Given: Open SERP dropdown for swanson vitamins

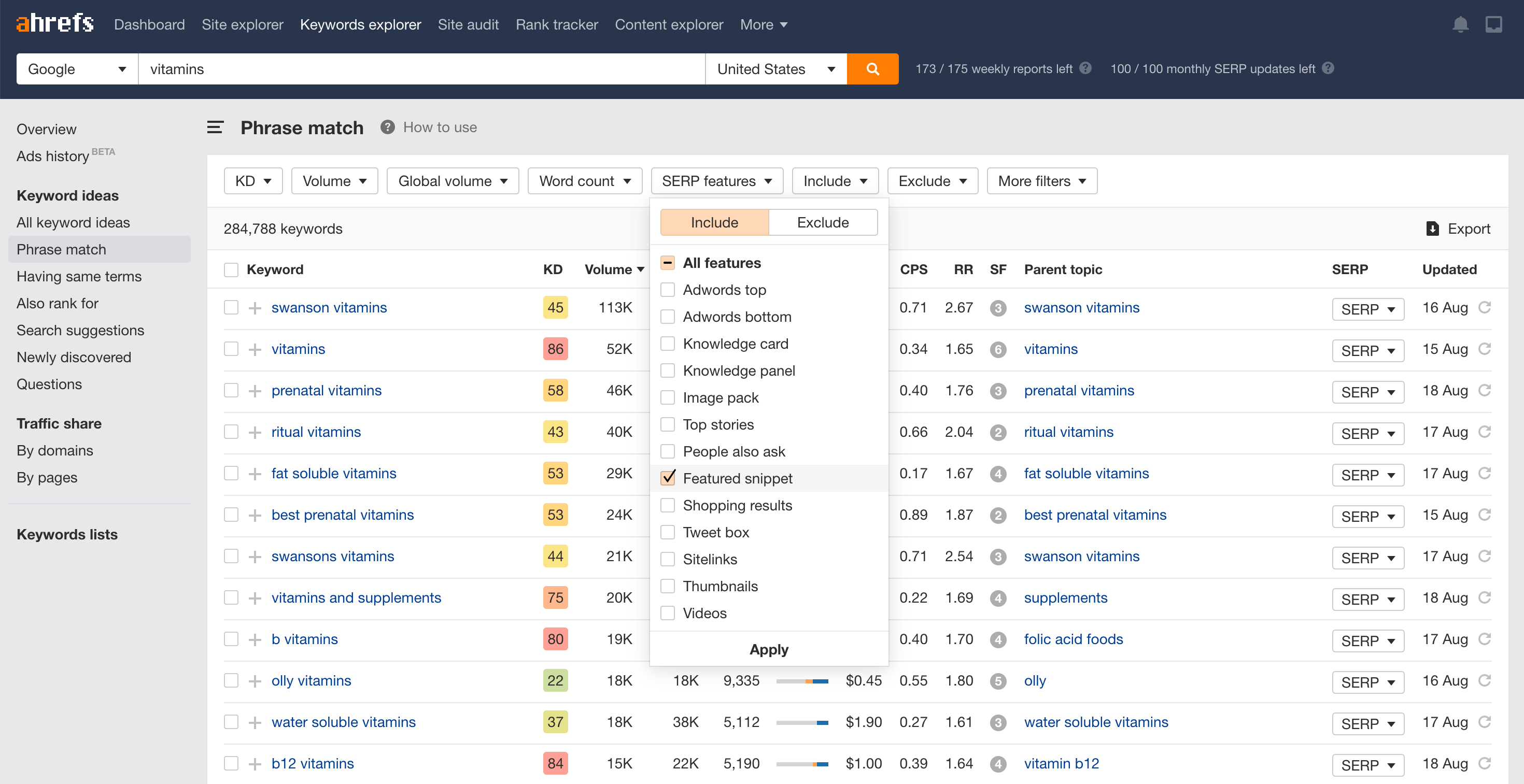Looking at the screenshot, I should coord(1367,309).
